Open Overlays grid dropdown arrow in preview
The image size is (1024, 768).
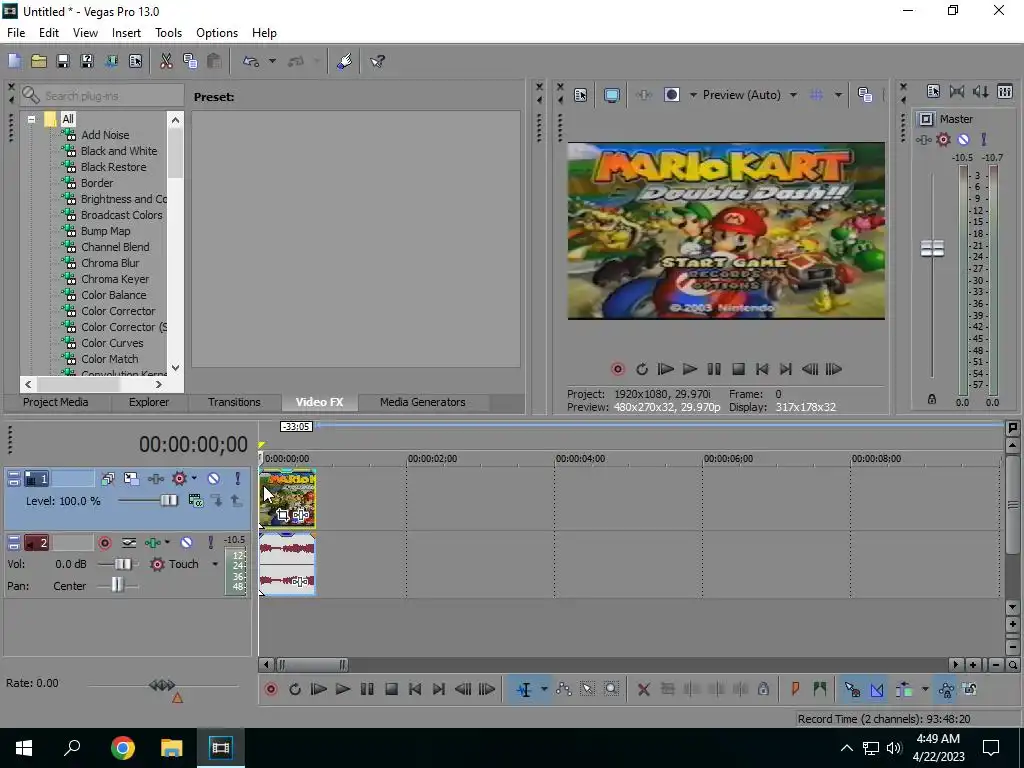point(838,95)
